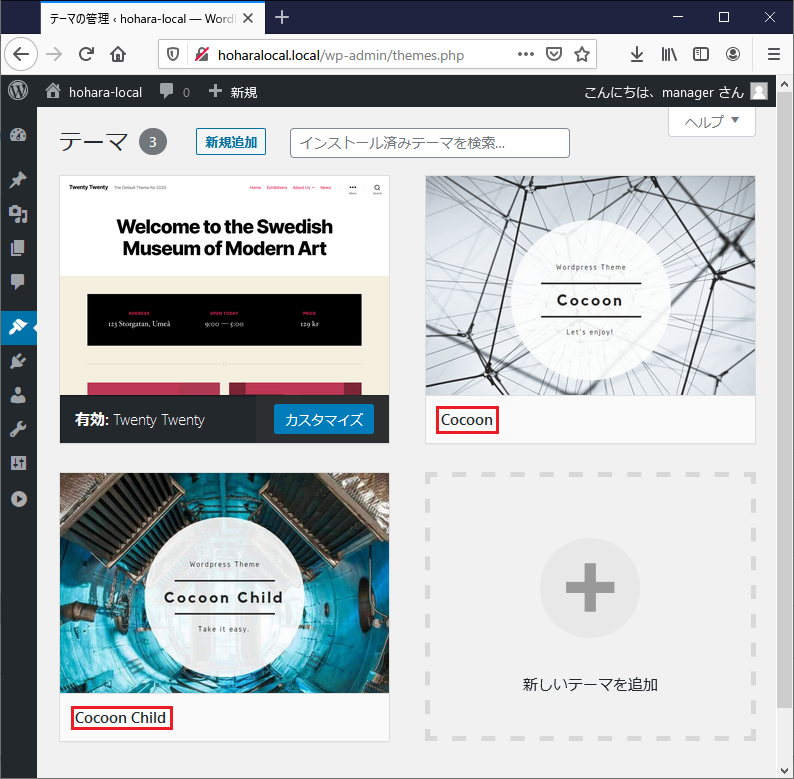
Task: Click the 新規追加 button
Action: tap(231, 142)
